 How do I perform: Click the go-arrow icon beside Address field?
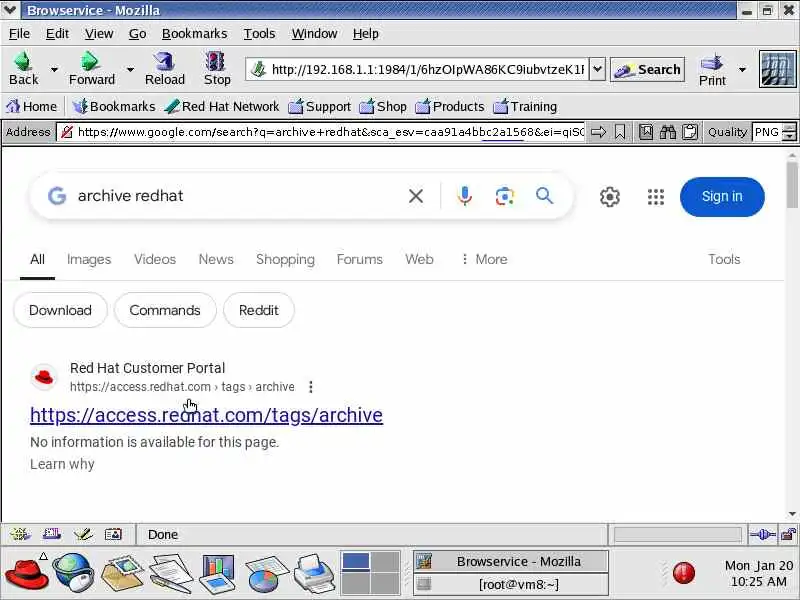(x=598, y=132)
